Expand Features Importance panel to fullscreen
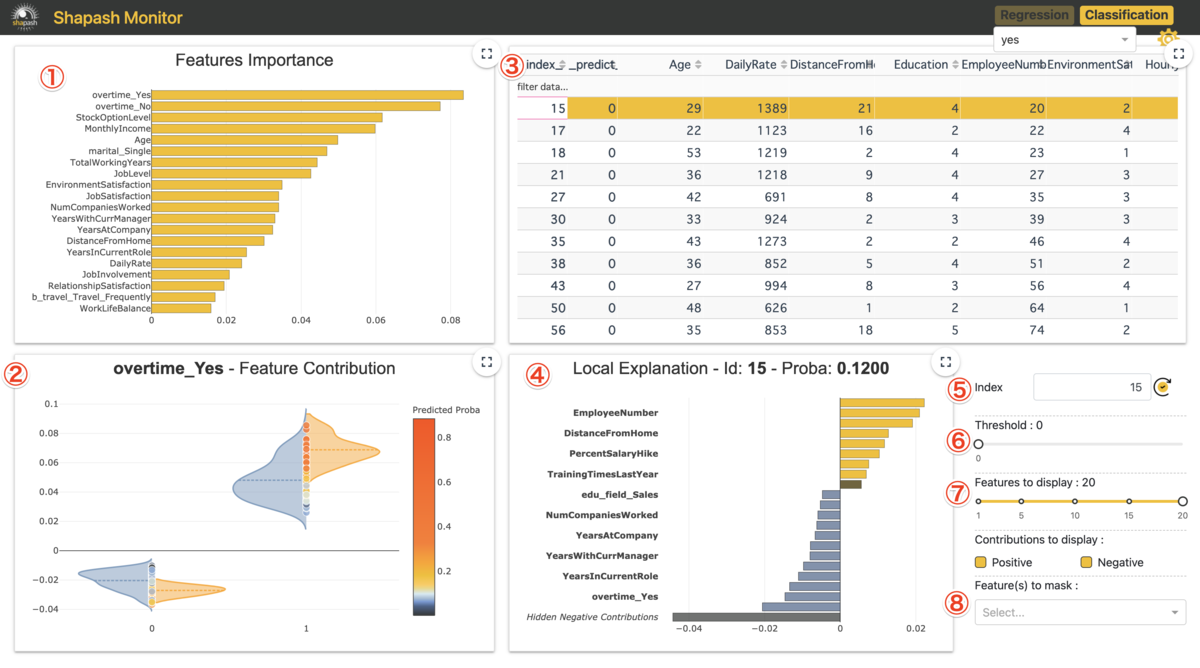Screen dimensions: 1200x668 [x=485, y=54]
